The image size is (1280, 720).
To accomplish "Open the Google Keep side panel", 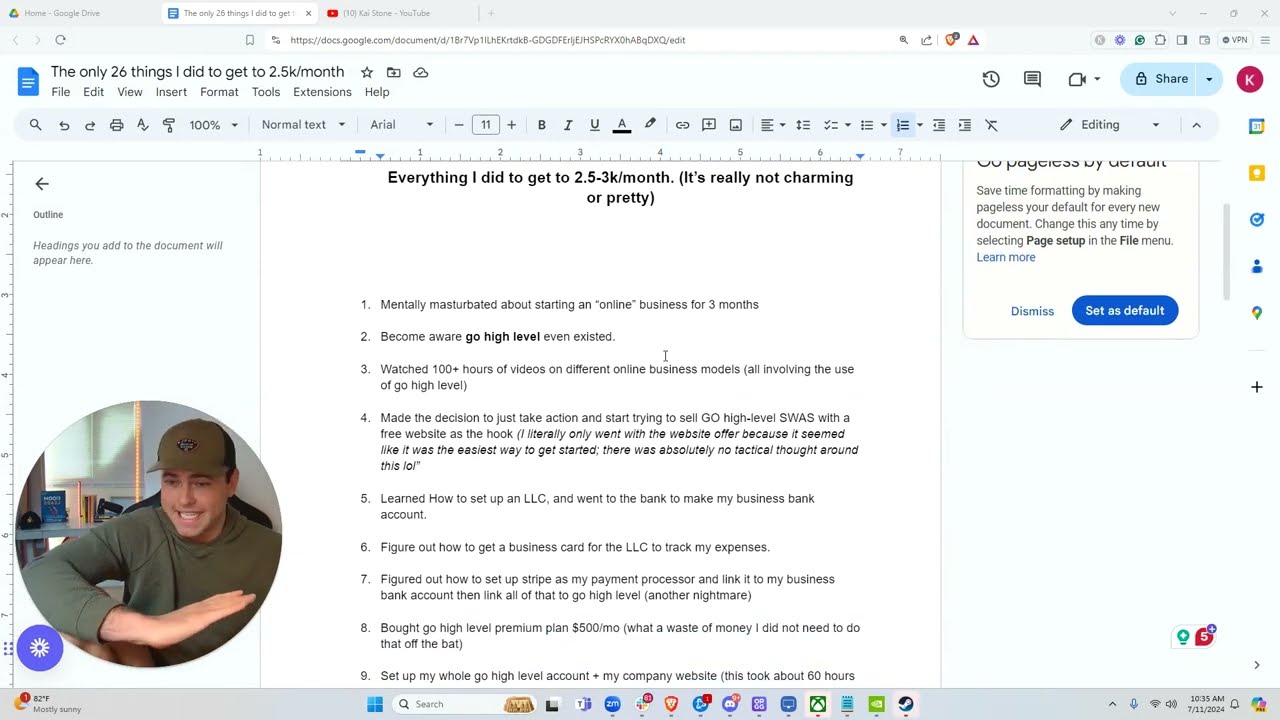I will [1257, 173].
